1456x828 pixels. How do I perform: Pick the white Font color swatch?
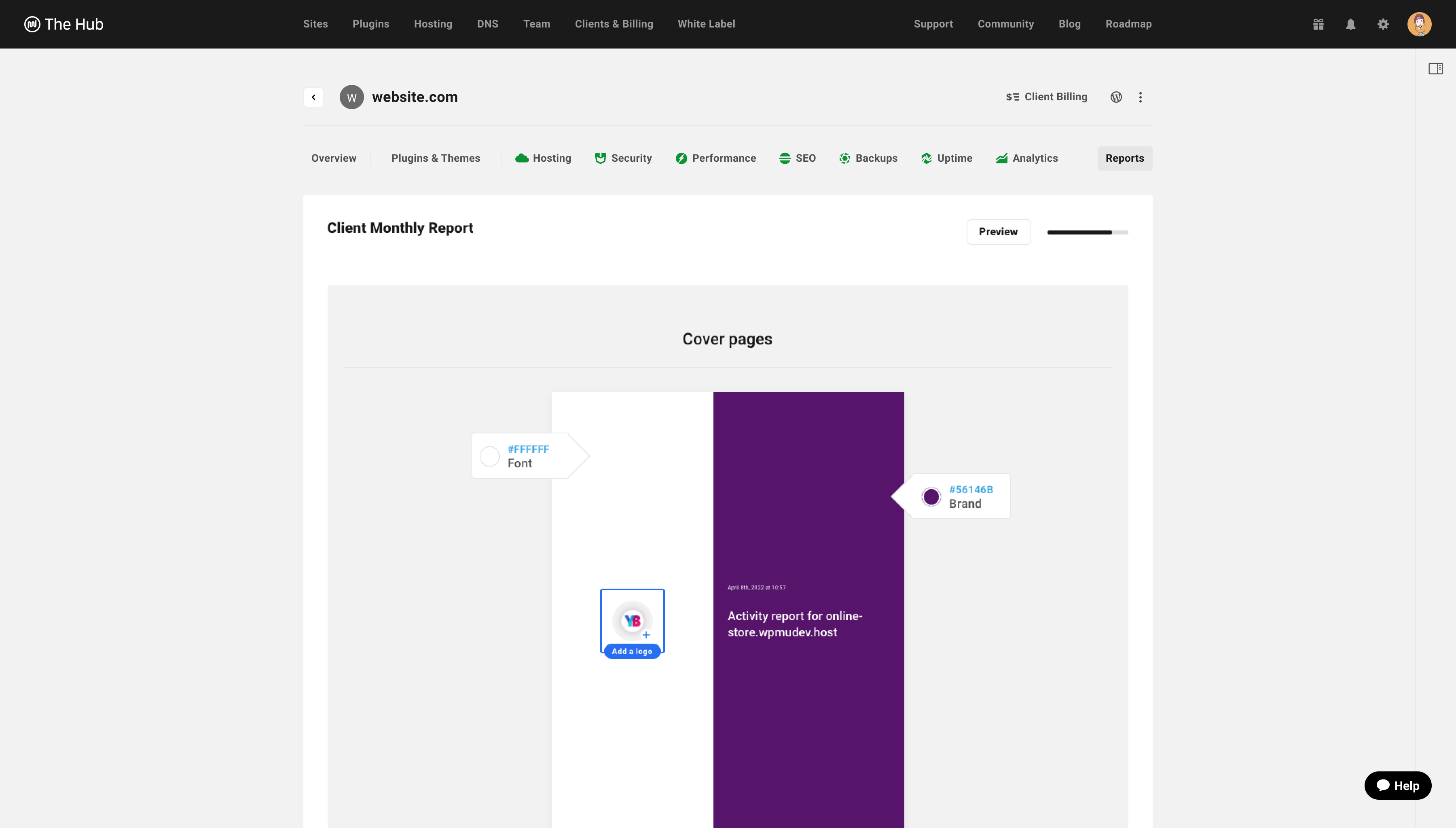pos(490,456)
